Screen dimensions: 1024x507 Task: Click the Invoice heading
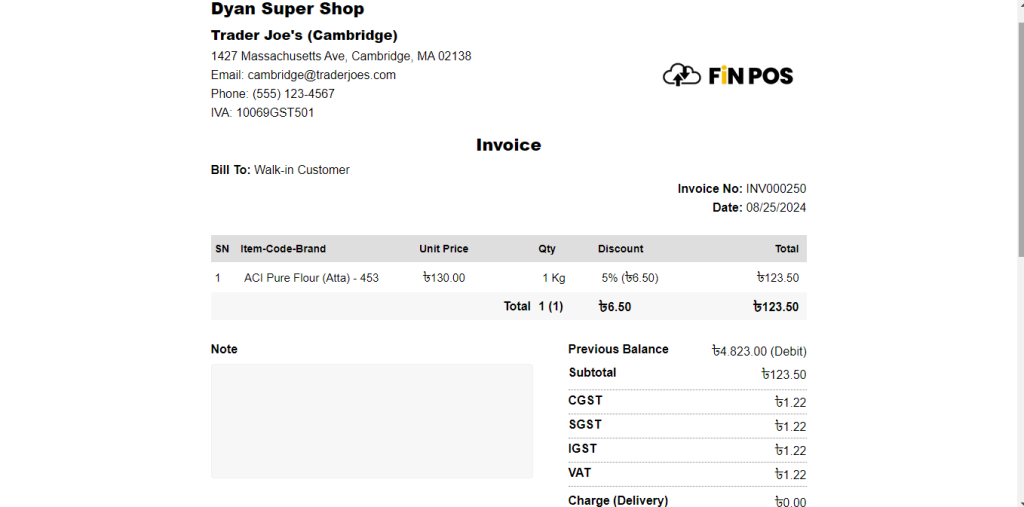pos(509,145)
